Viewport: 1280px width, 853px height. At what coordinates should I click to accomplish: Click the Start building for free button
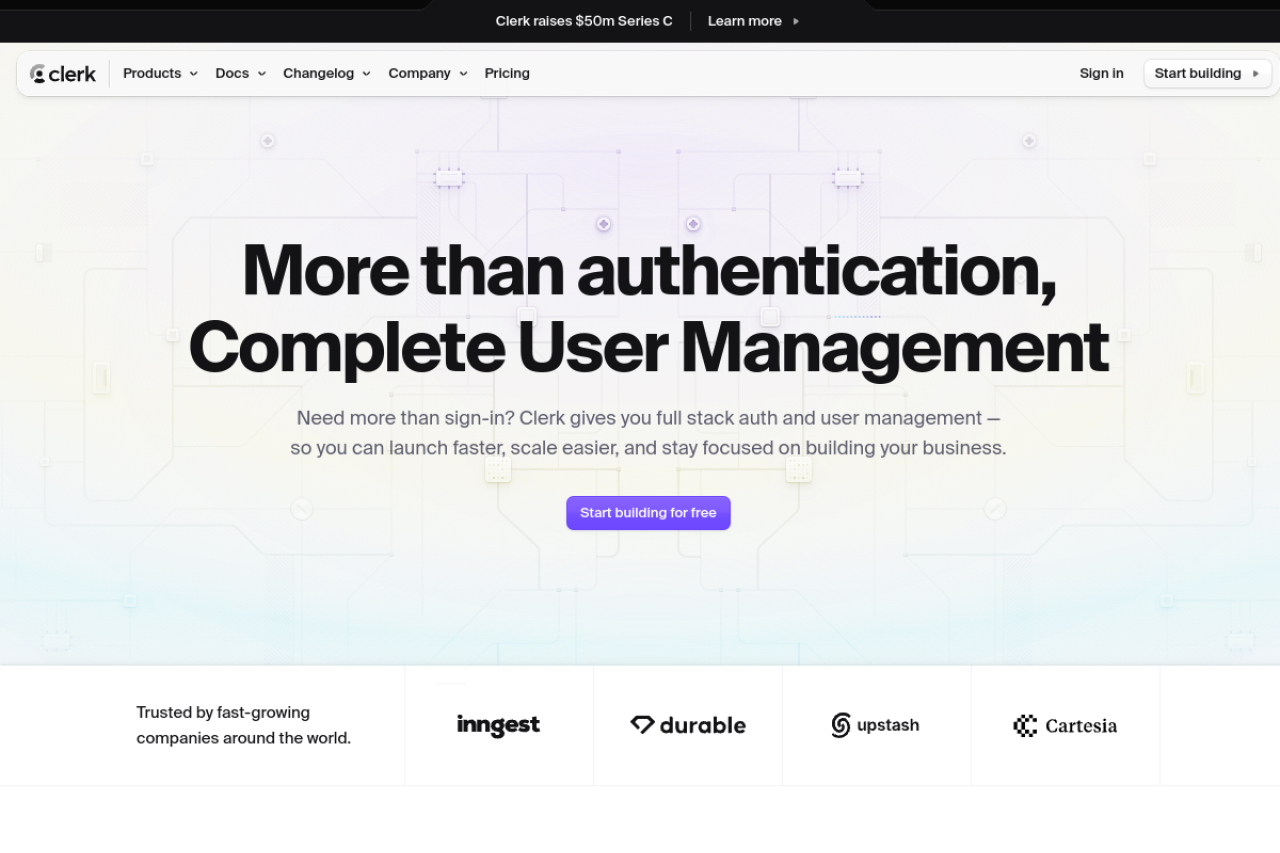[648, 512]
